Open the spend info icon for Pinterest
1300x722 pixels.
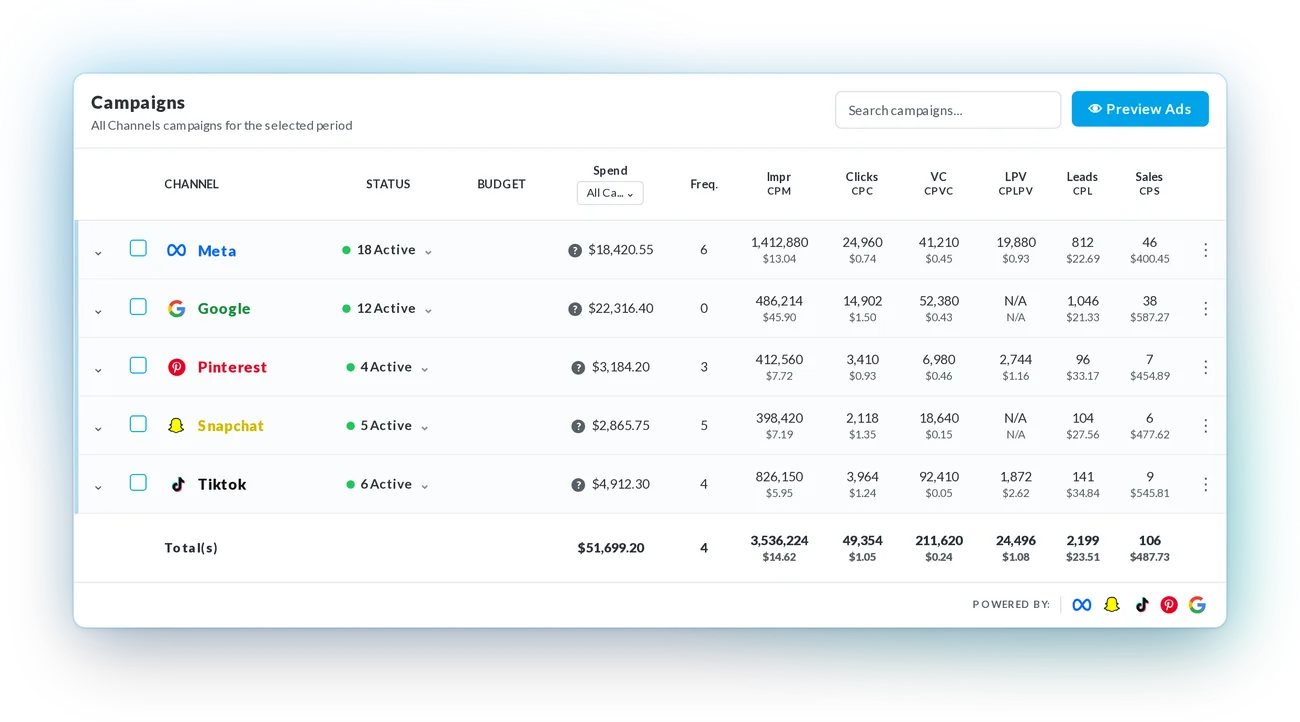tap(578, 368)
